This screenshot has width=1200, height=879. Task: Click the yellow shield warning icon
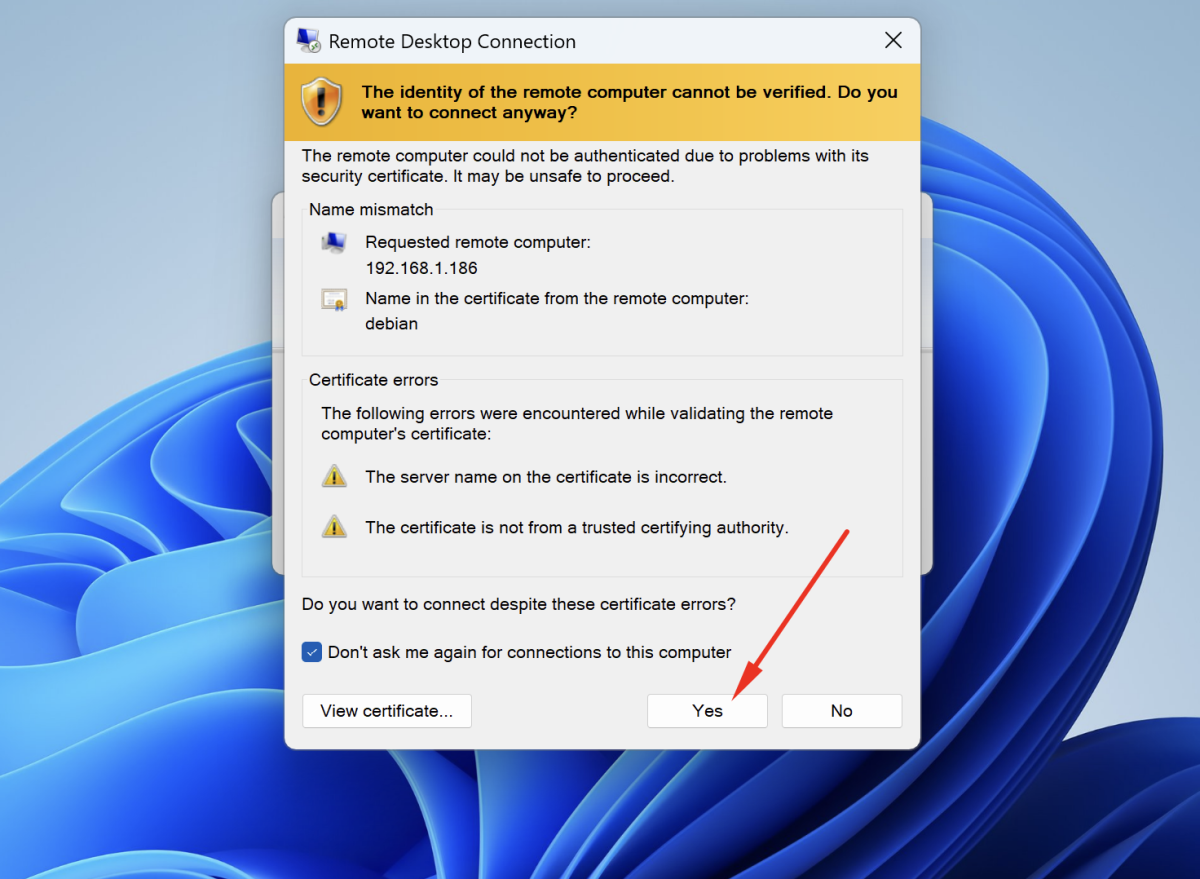click(322, 102)
